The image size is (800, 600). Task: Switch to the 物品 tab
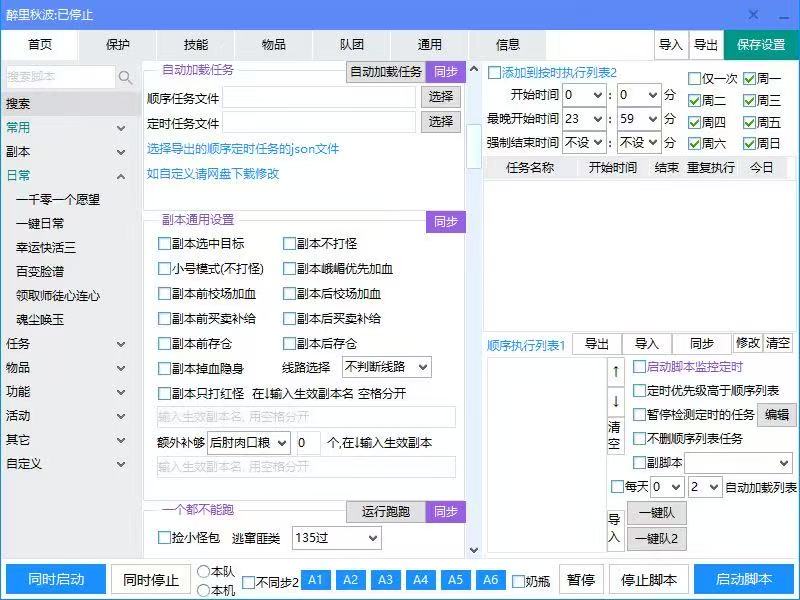[x=273, y=45]
